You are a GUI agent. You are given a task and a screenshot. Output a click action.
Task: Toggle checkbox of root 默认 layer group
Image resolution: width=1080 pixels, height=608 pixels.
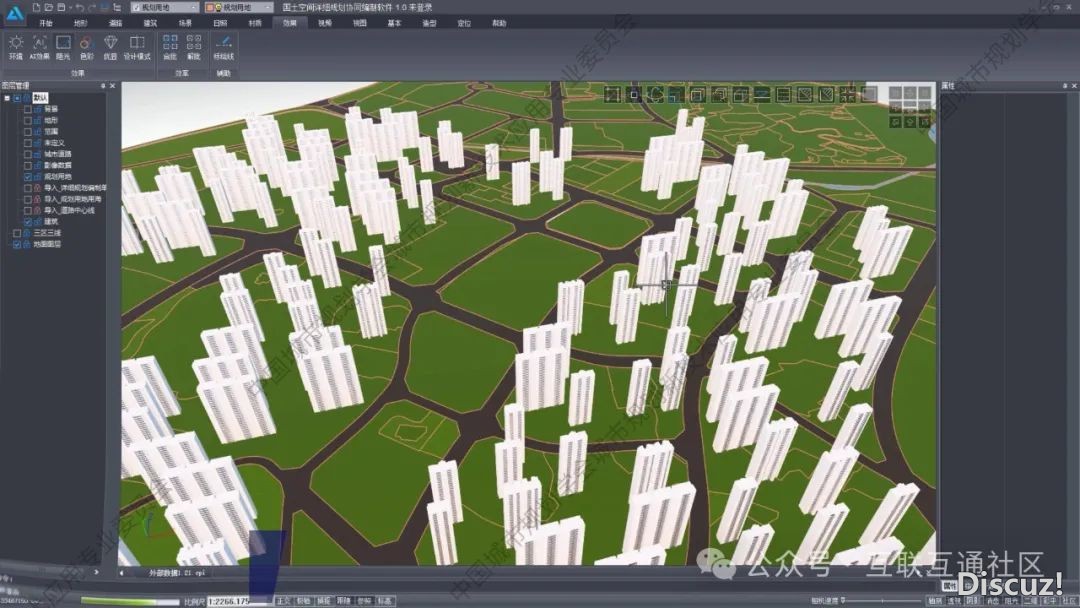point(17,98)
